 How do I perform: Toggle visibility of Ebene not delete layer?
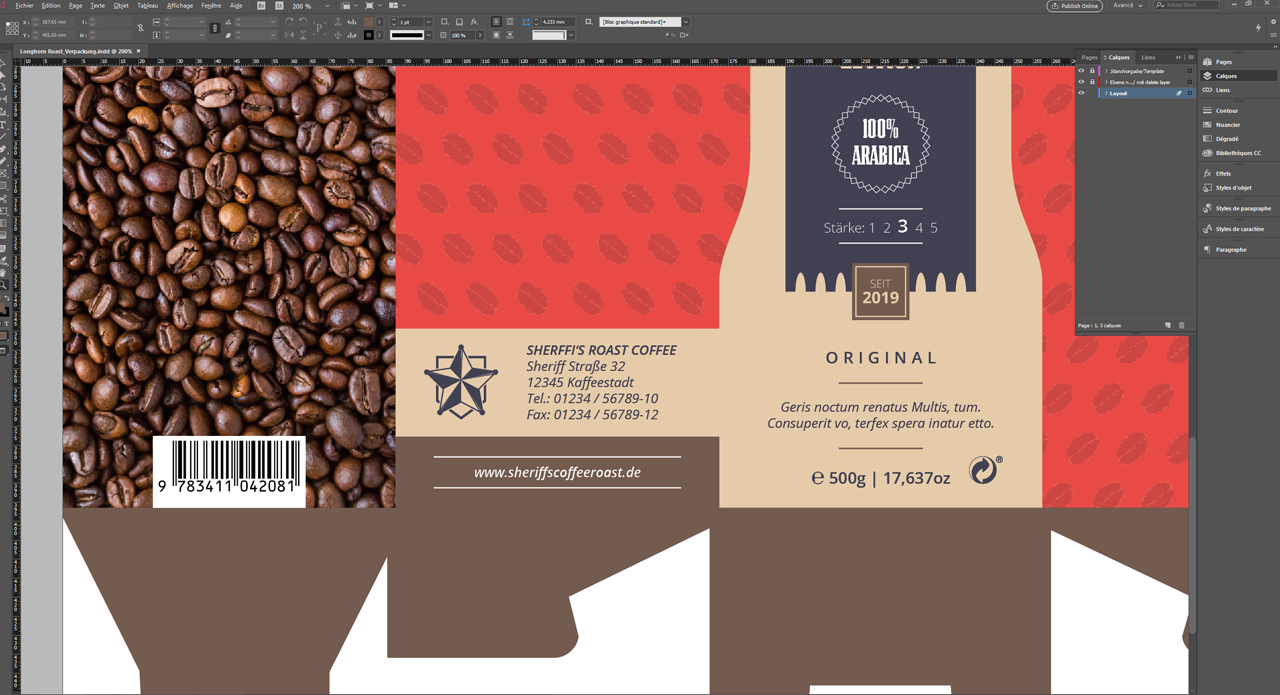(1081, 82)
